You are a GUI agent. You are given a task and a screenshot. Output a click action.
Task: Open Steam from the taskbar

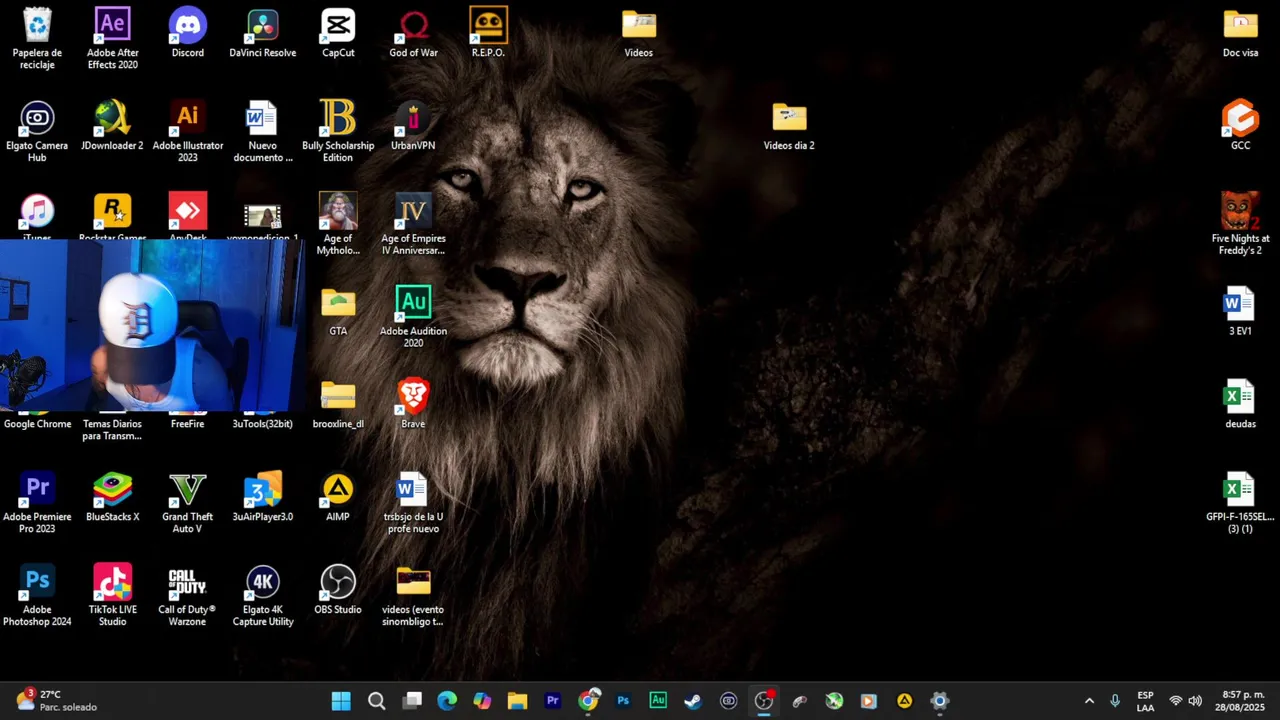[693, 701]
